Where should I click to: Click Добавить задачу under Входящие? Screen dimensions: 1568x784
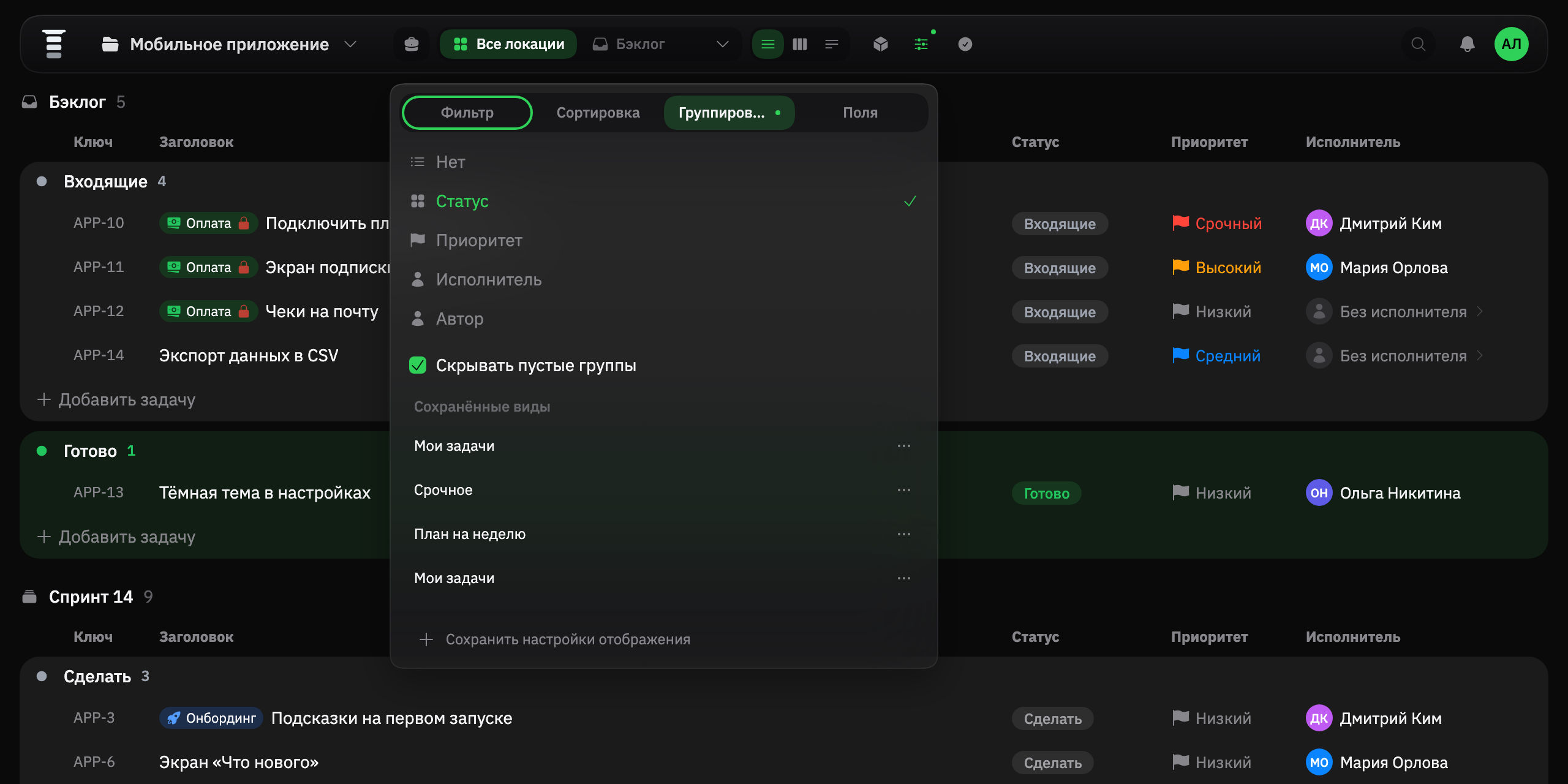[116, 400]
